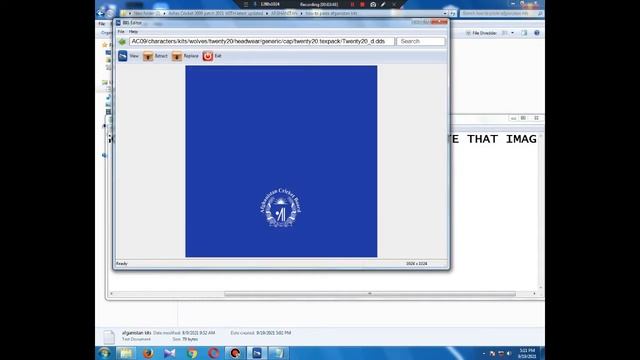Open Firefox from the taskbar
The width and height of the screenshot is (640, 360).
pyautogui.click(x=148, y=353)
